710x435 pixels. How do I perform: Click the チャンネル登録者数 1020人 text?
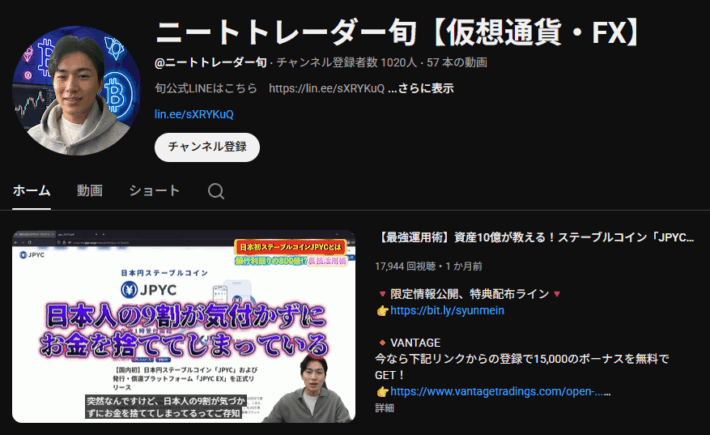tap(346, 62)
